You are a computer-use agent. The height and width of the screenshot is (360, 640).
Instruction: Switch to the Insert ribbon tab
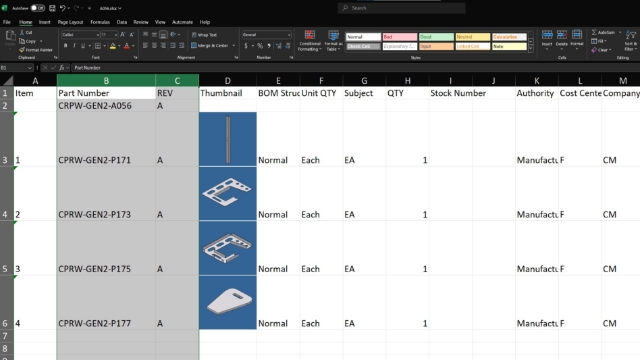coord(44,22)
